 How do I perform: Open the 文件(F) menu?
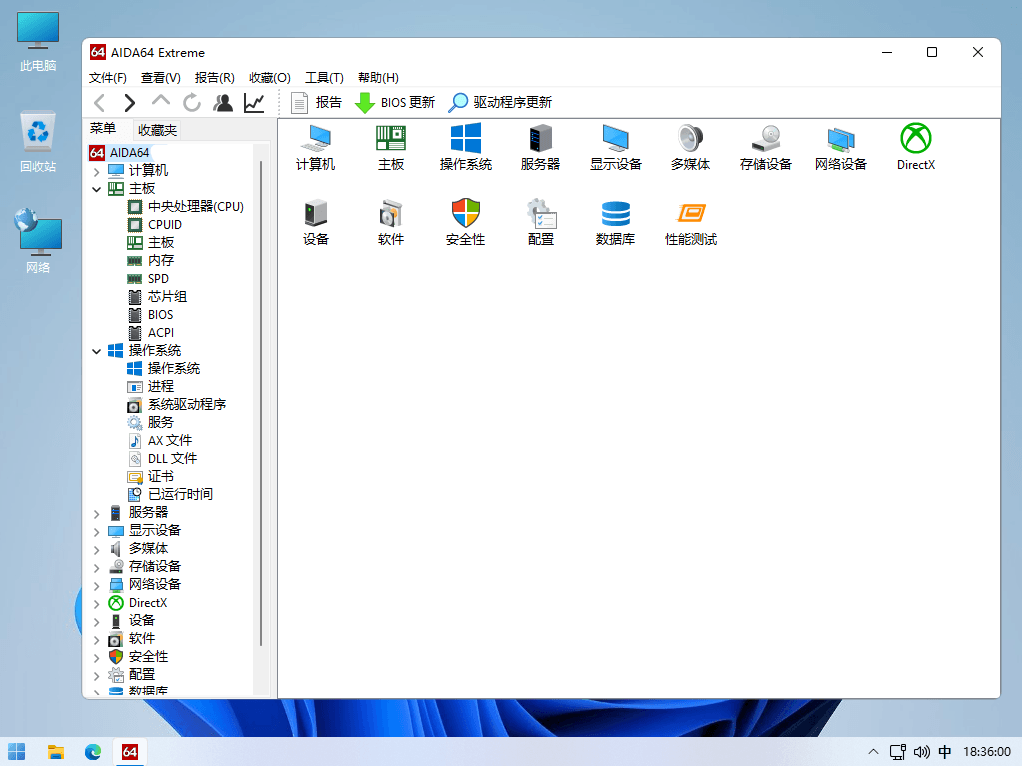(x=108, y=78)
